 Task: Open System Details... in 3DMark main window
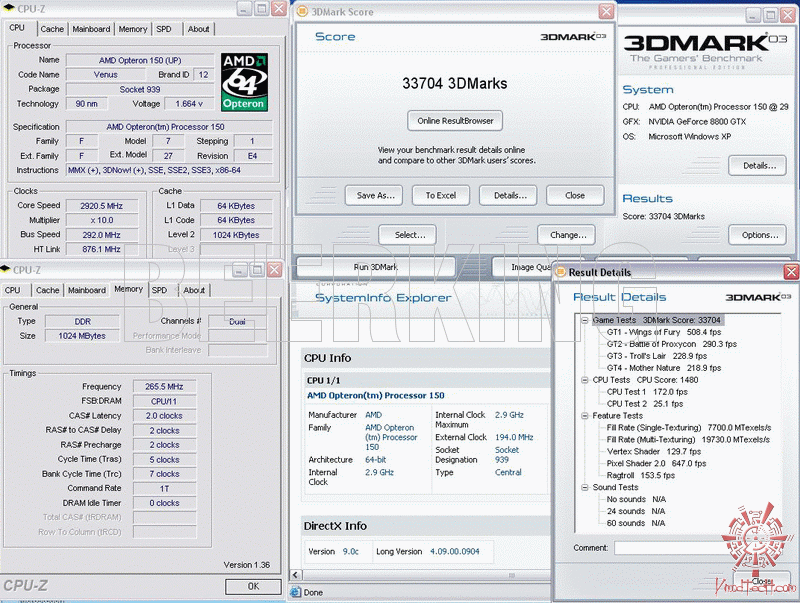759,166
